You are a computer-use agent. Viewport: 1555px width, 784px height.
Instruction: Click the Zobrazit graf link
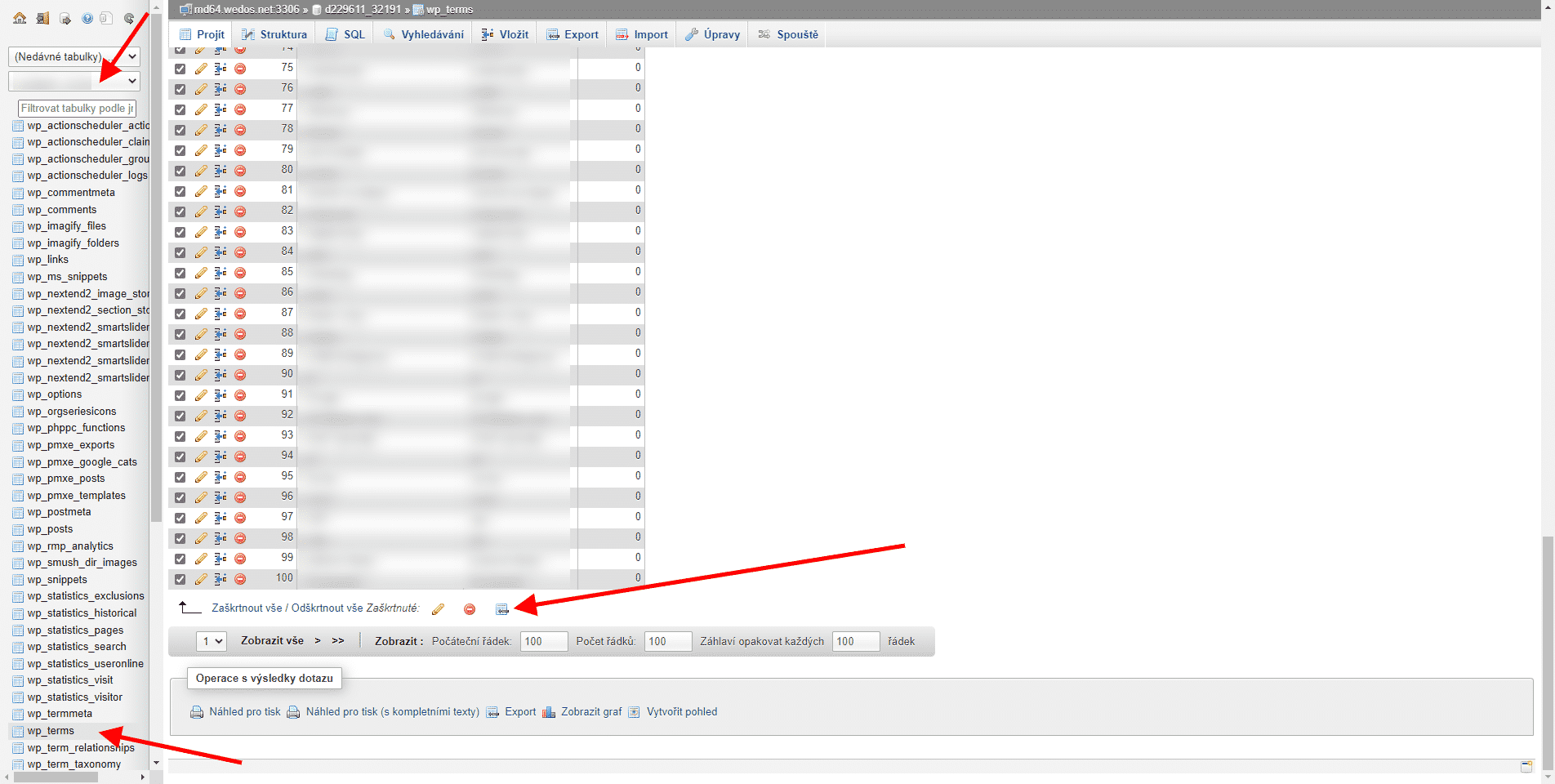590,712
